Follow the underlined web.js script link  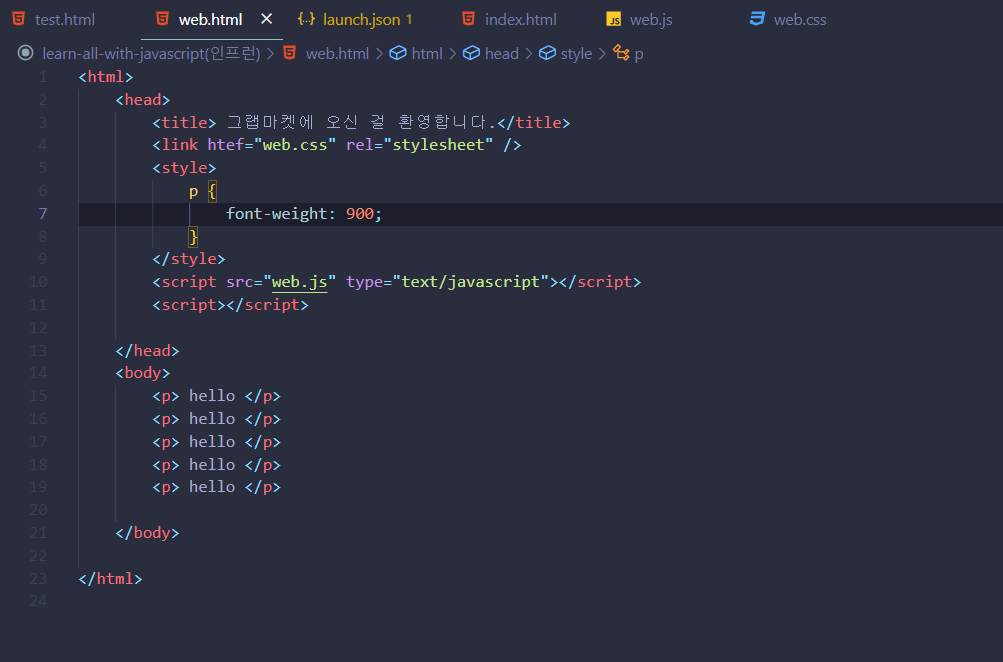[x=299, y=282]
